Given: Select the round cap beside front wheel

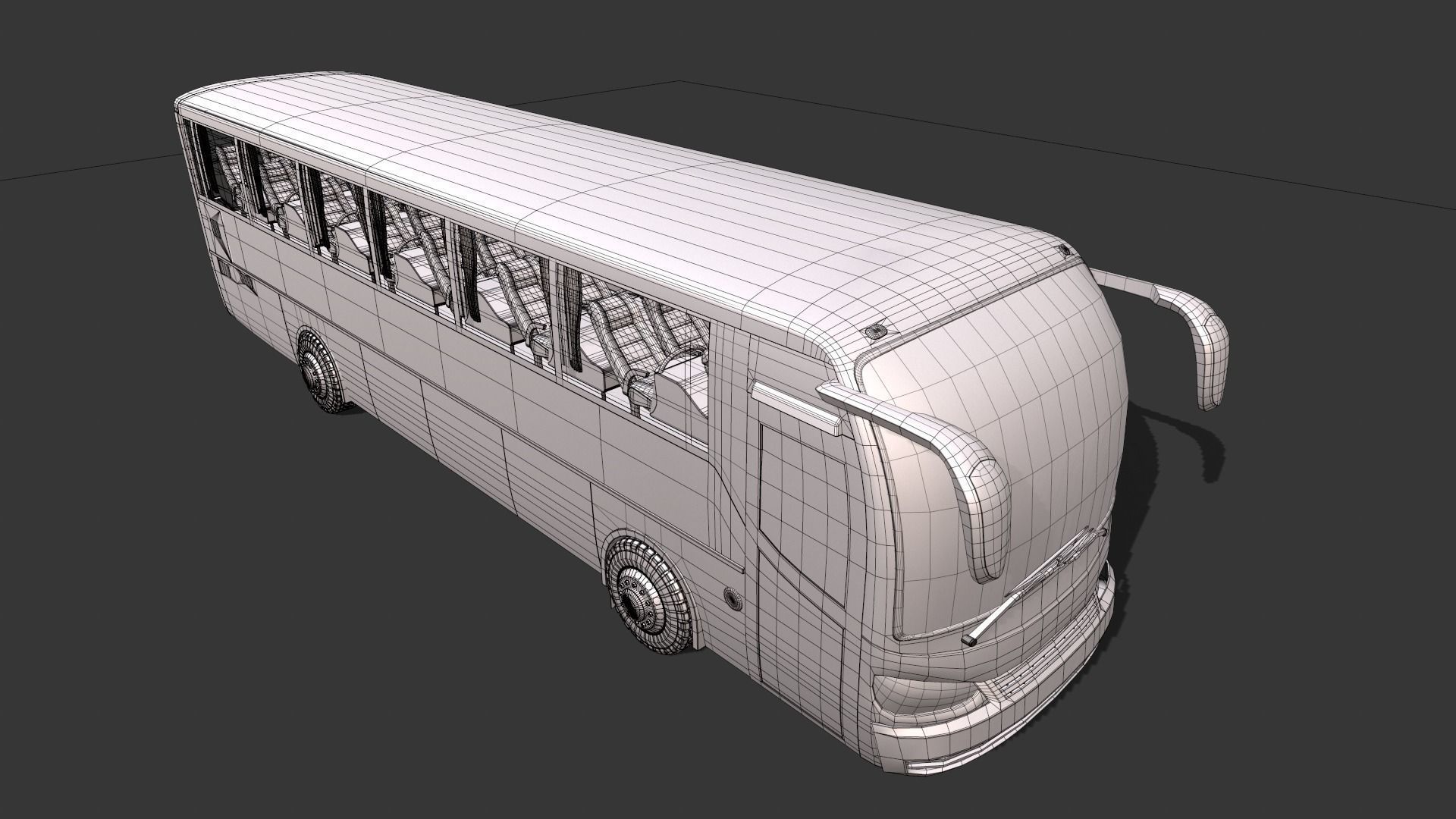Looking at the screenshot, I should click(732, 598).
